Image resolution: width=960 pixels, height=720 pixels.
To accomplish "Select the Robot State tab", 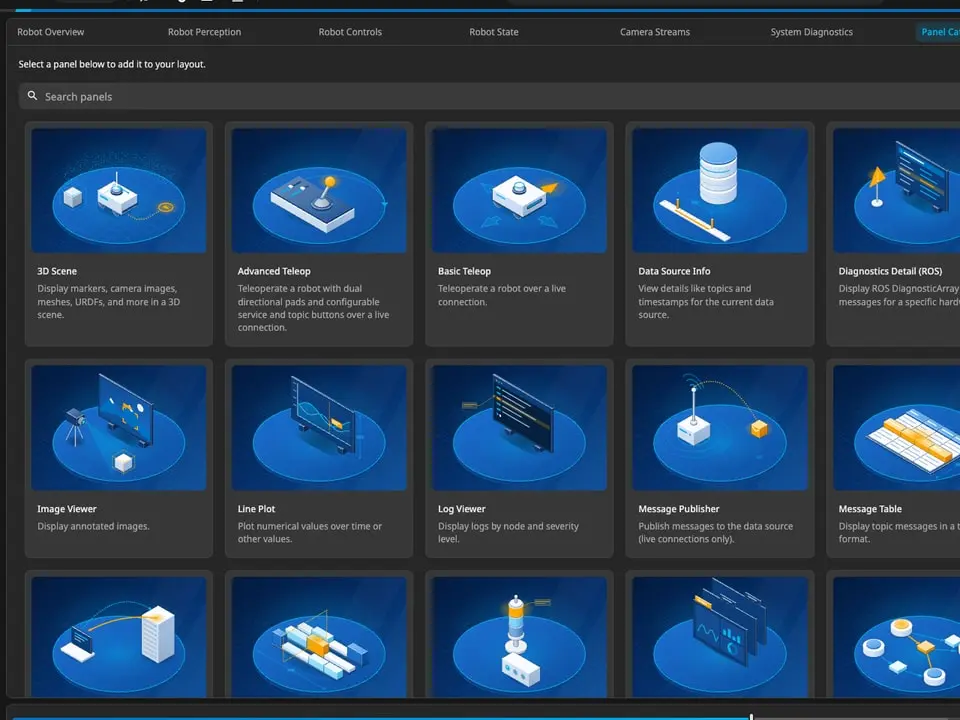I will point(494,32).
